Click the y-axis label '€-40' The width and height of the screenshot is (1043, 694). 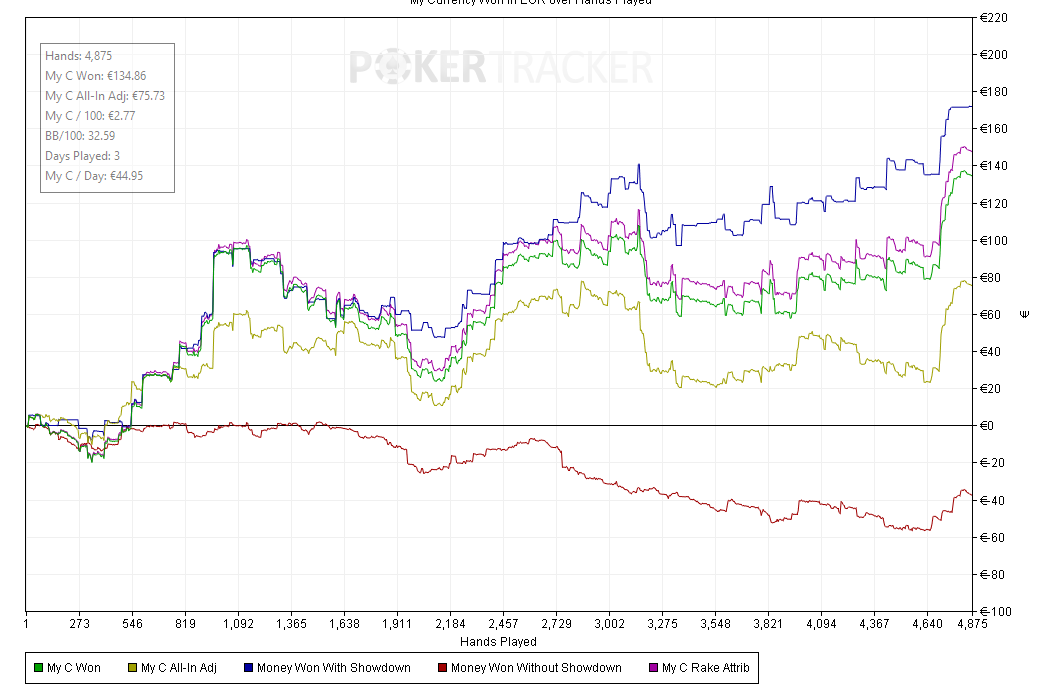(x=992, y=500)
